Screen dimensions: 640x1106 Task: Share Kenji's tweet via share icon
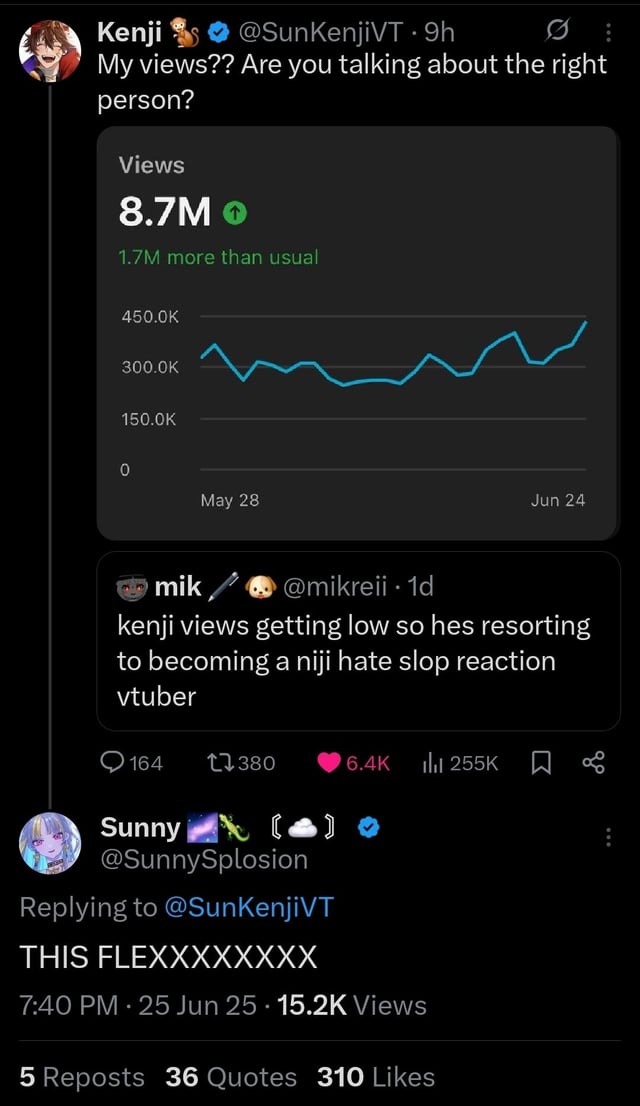pyautogui.click(x=593, y=763)
